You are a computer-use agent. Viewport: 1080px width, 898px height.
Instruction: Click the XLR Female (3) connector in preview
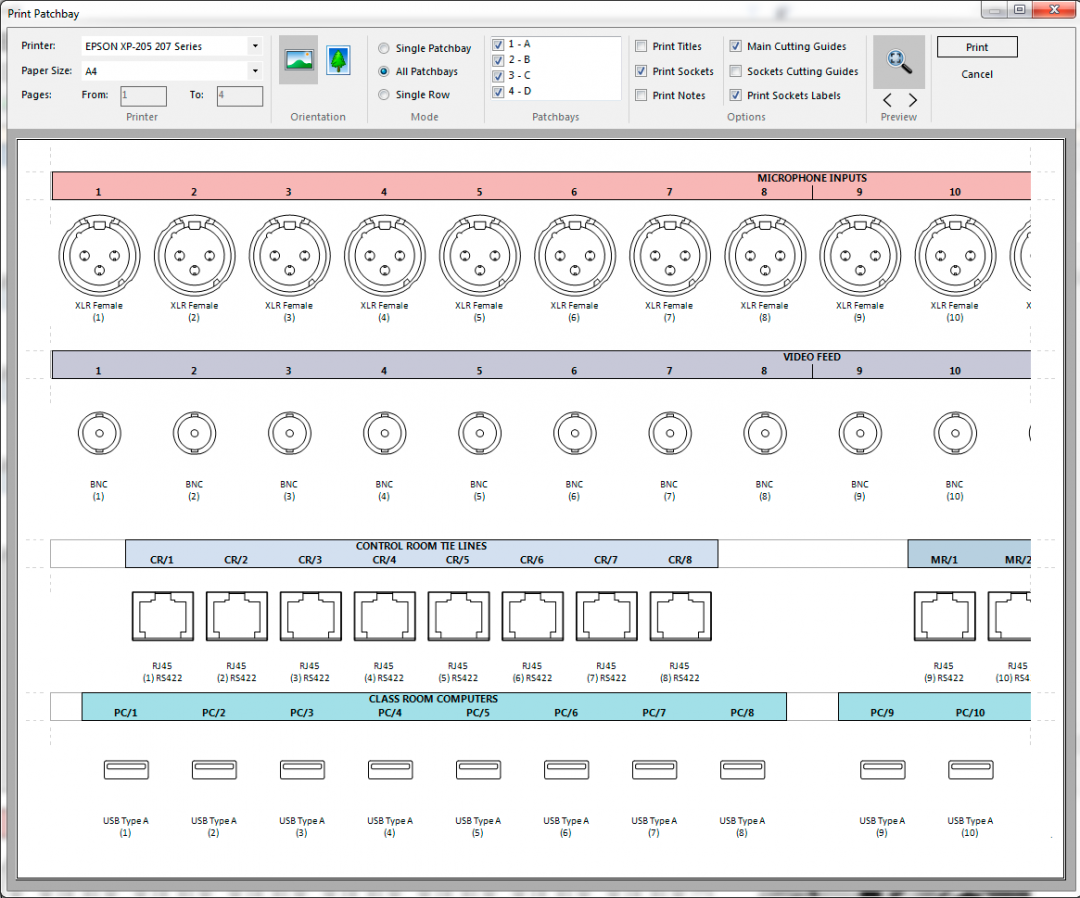coord(289,255)
